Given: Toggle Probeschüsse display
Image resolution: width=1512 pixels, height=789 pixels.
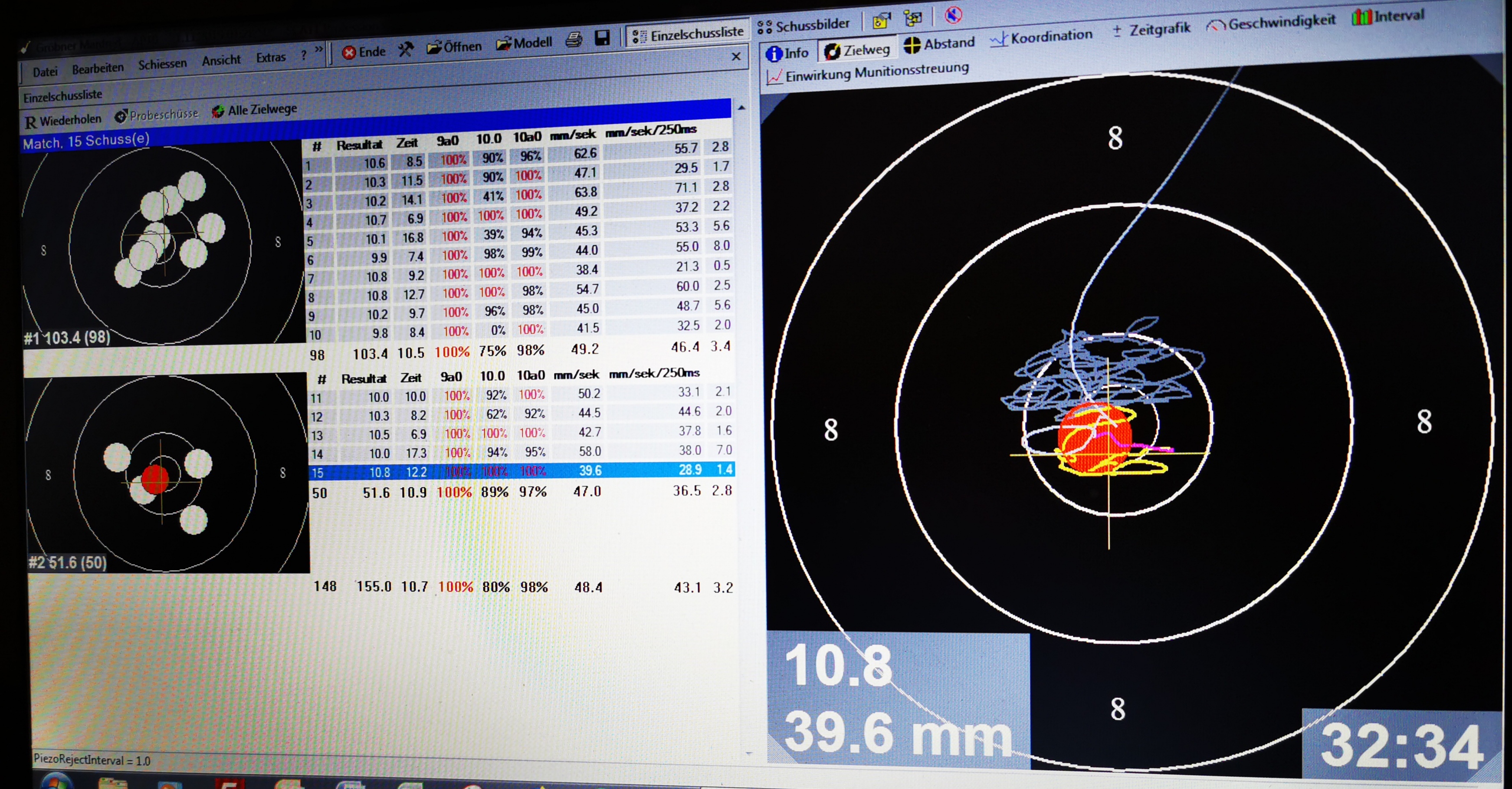Looking at the screenshot, I should tap(156, 115).
